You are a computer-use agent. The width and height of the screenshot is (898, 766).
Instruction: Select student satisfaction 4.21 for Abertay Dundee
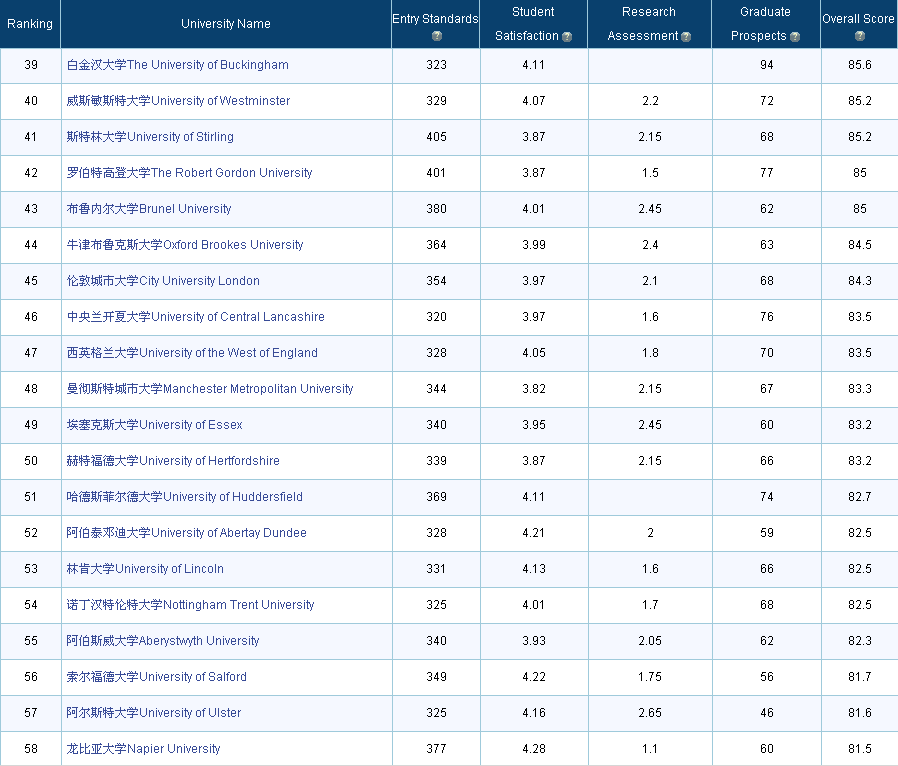click(x=534, y=533)
